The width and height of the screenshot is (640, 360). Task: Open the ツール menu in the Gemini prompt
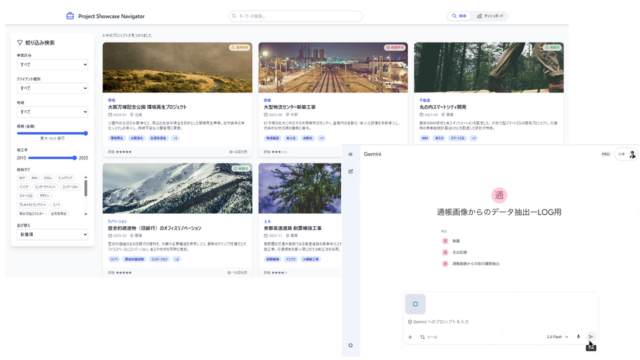(429, 337)
